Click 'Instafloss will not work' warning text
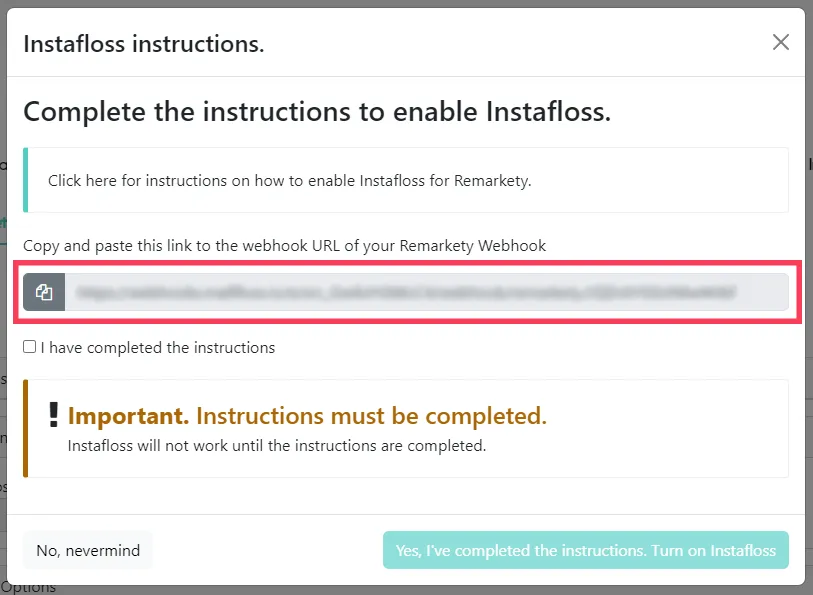Screen dimensions: 813x595 277,446
